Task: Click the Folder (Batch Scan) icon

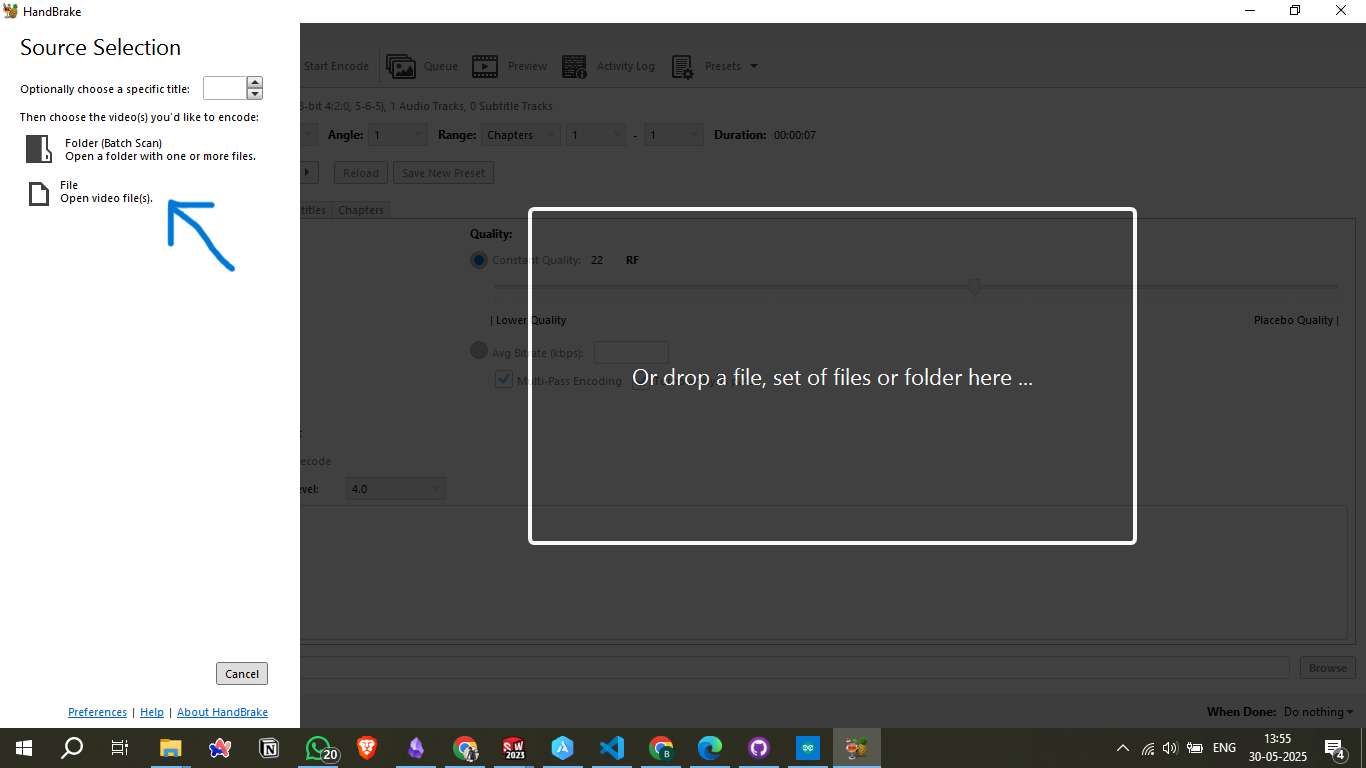Action: (x=39, y=149)
